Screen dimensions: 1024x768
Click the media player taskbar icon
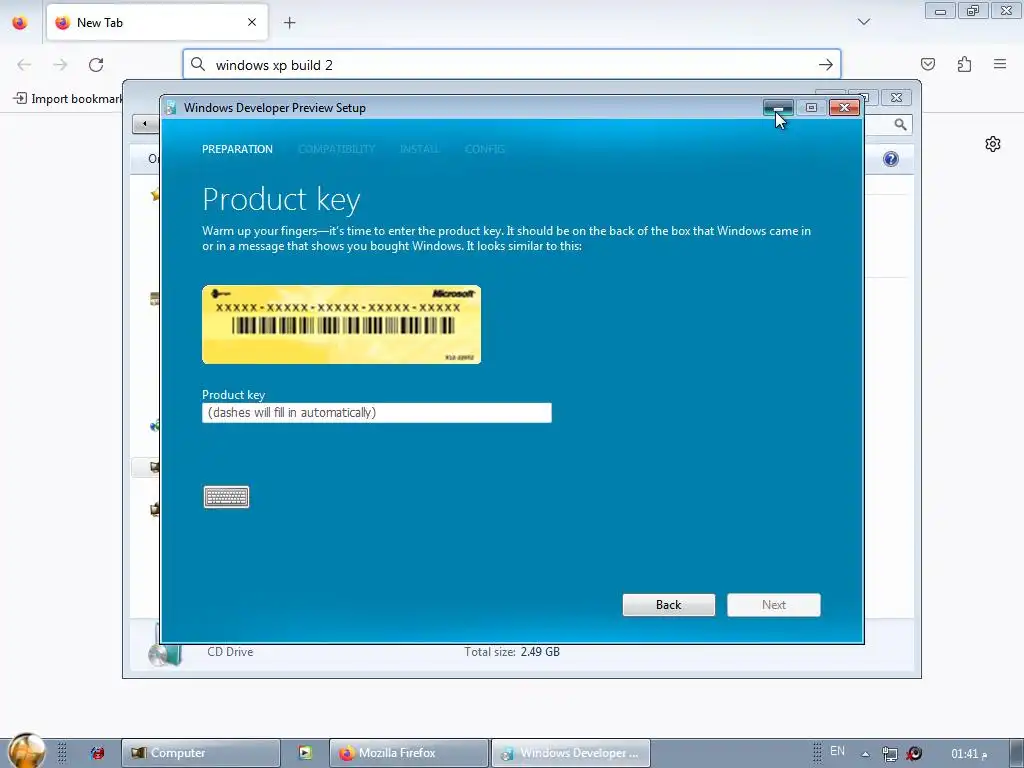pyautogui.click(x=305, y=753)
